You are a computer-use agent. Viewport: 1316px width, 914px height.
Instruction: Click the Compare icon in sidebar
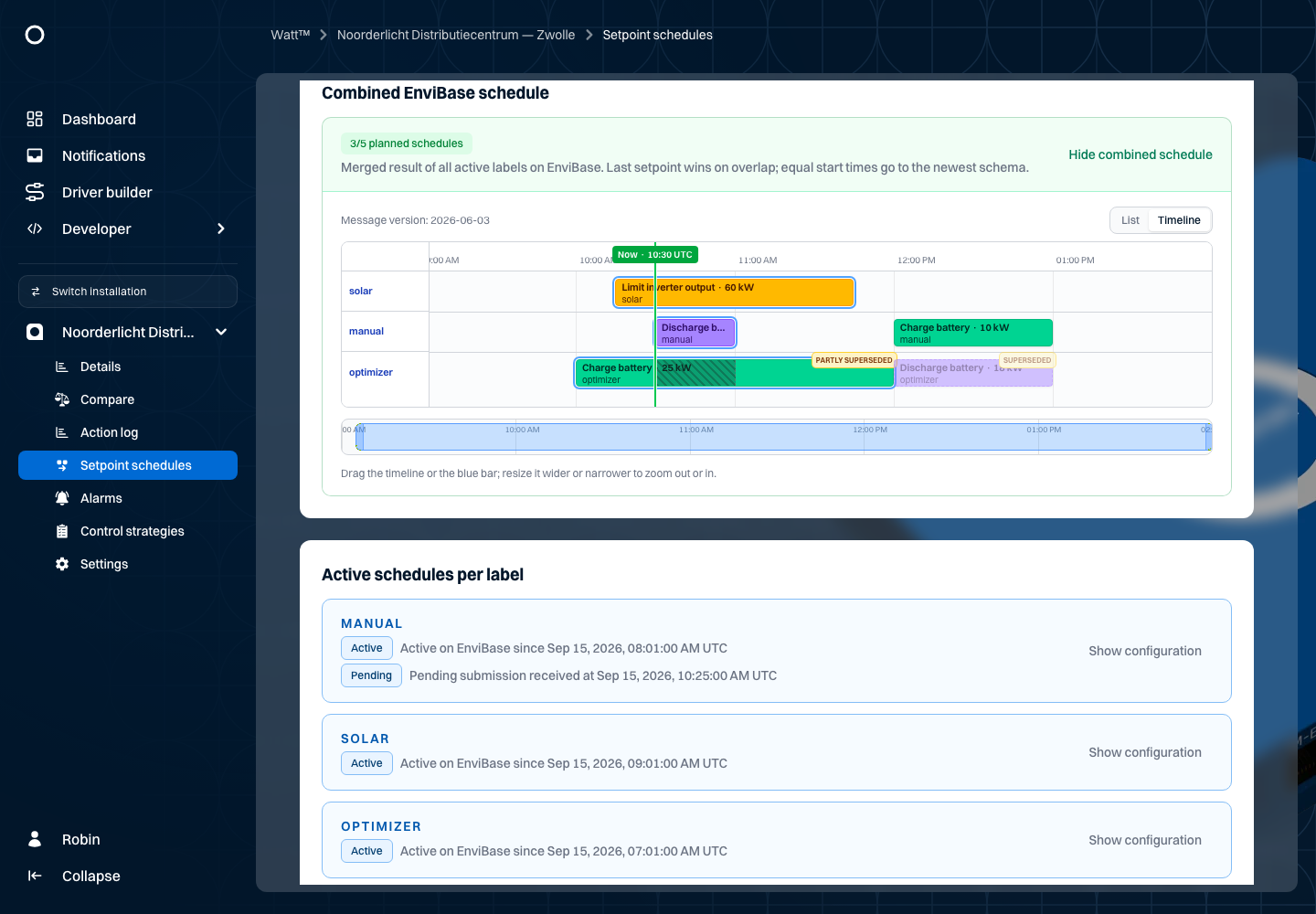[x=62, y=399]
